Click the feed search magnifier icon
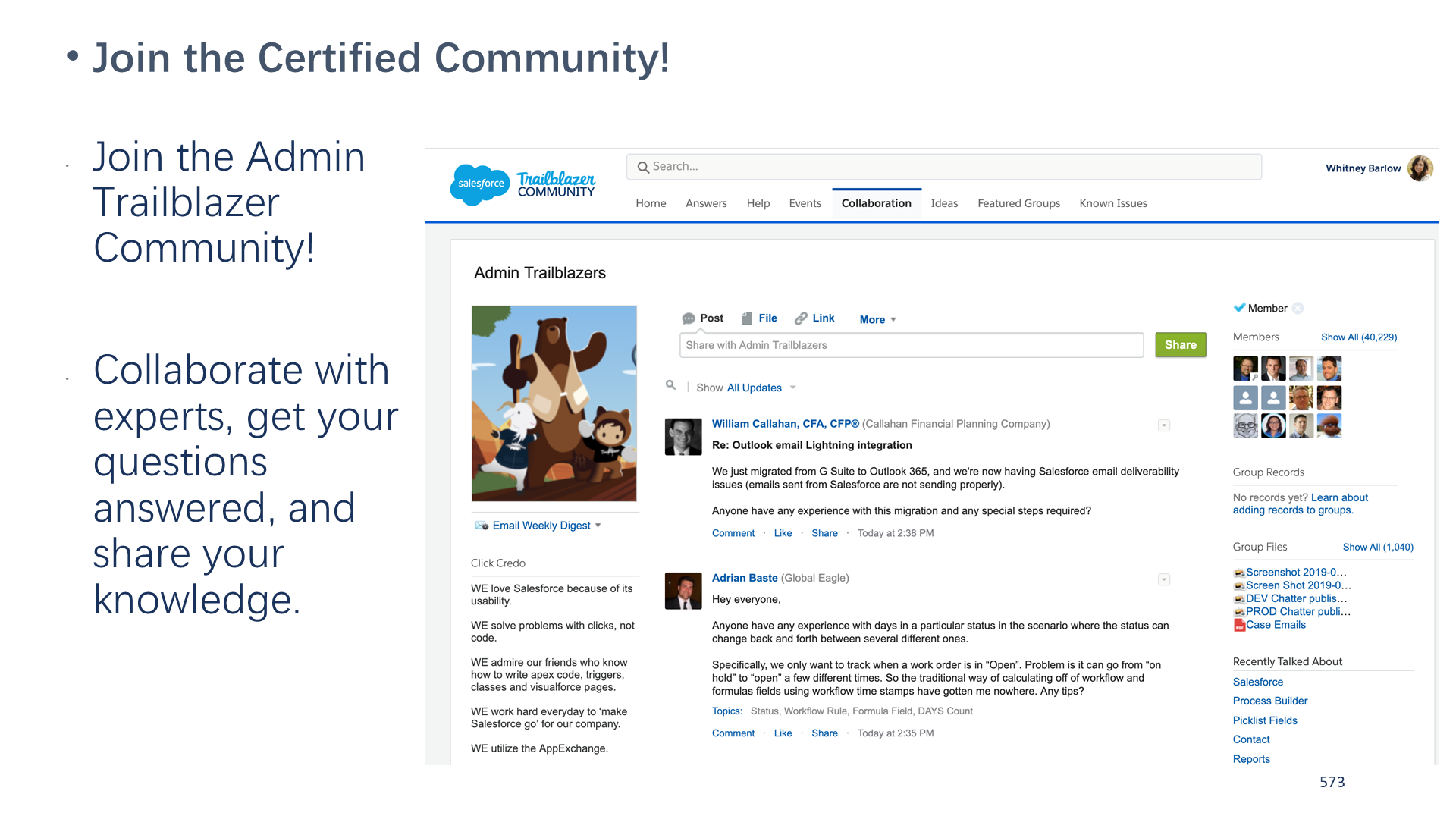Image resolution: width=1456 pixels, height=819 pixels. tap(670, 385)
